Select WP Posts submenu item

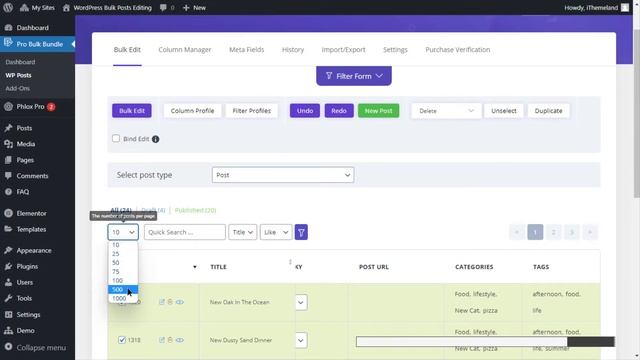pos(18,75)
